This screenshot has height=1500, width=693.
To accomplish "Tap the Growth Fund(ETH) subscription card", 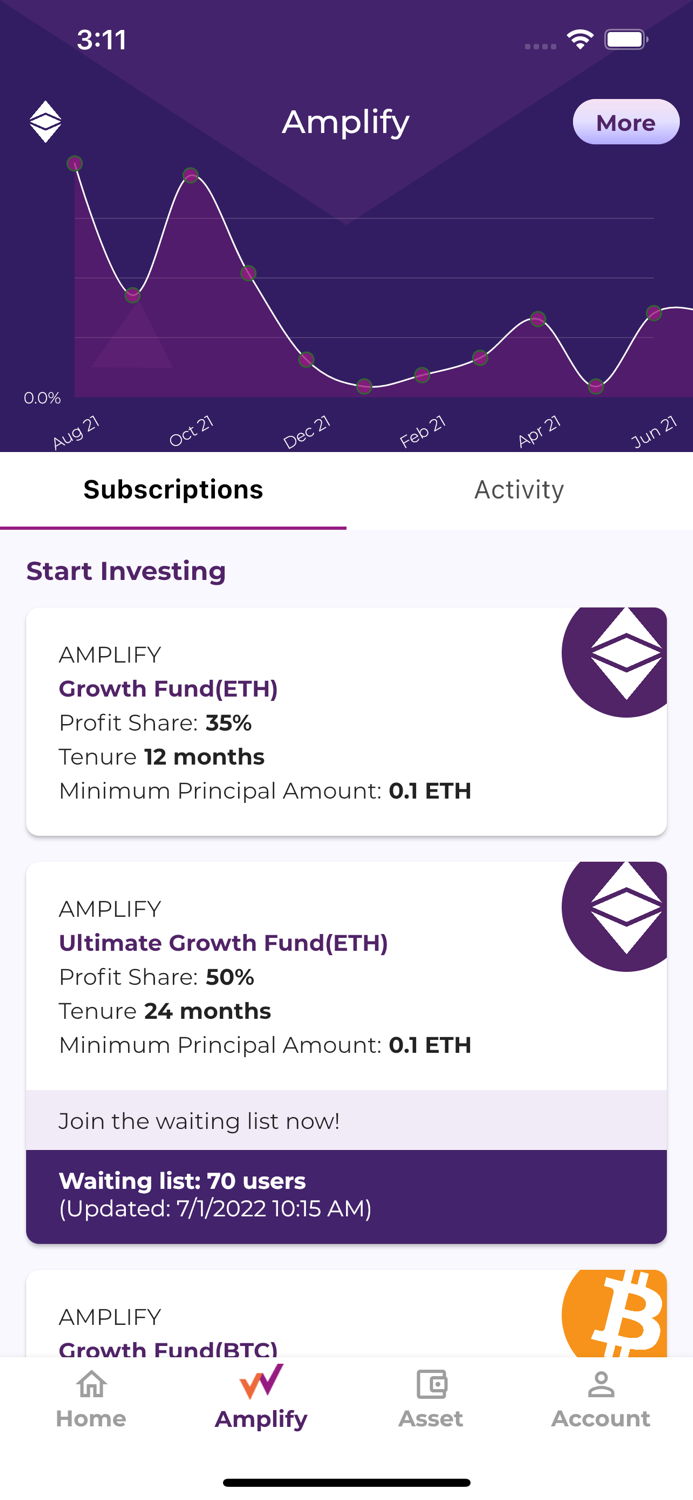I will (346, 722).
